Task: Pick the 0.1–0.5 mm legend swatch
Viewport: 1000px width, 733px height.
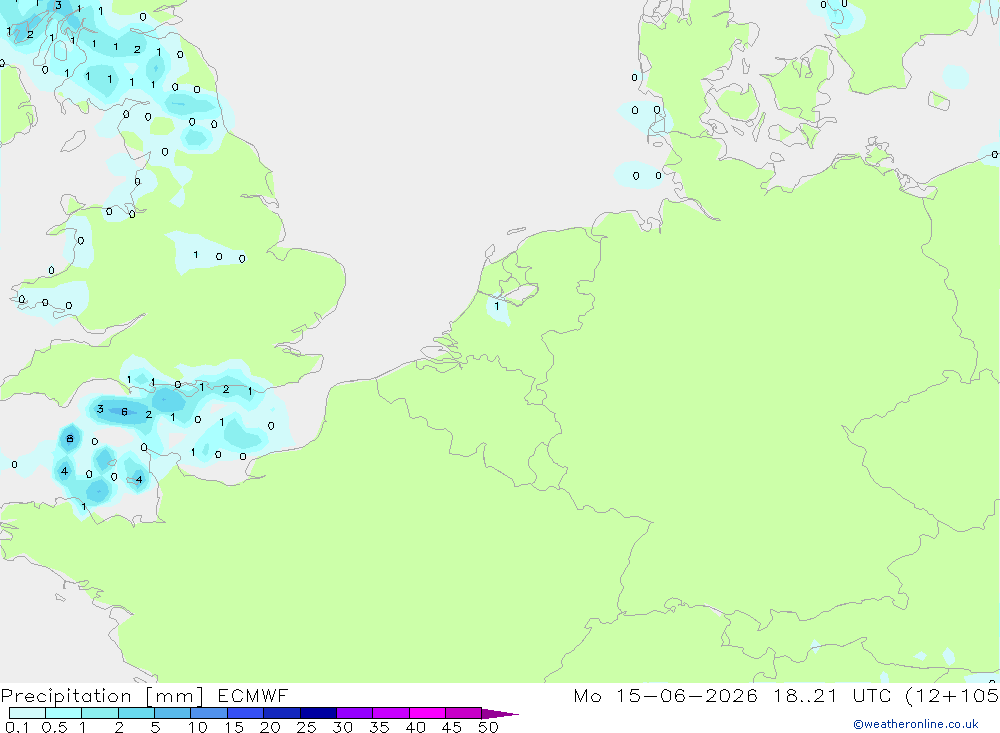Action: 27,713
